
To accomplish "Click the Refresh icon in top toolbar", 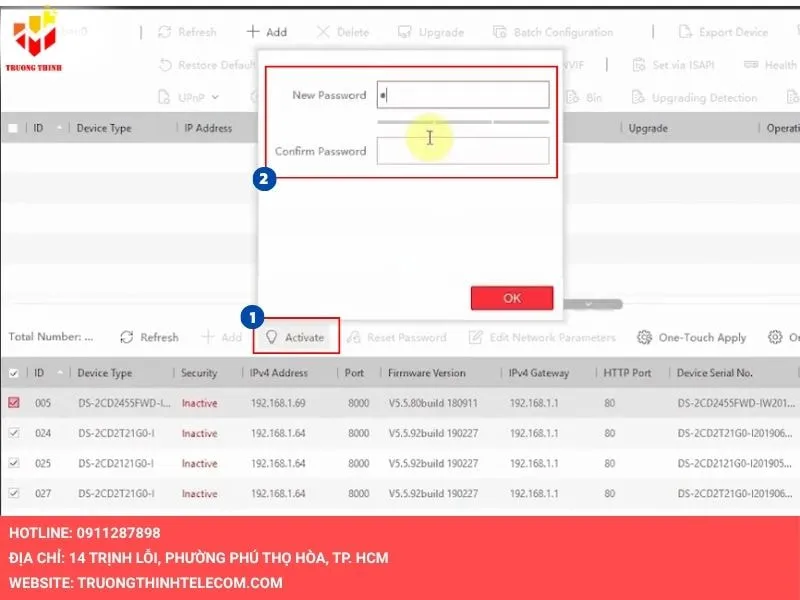I will [165, 32].
